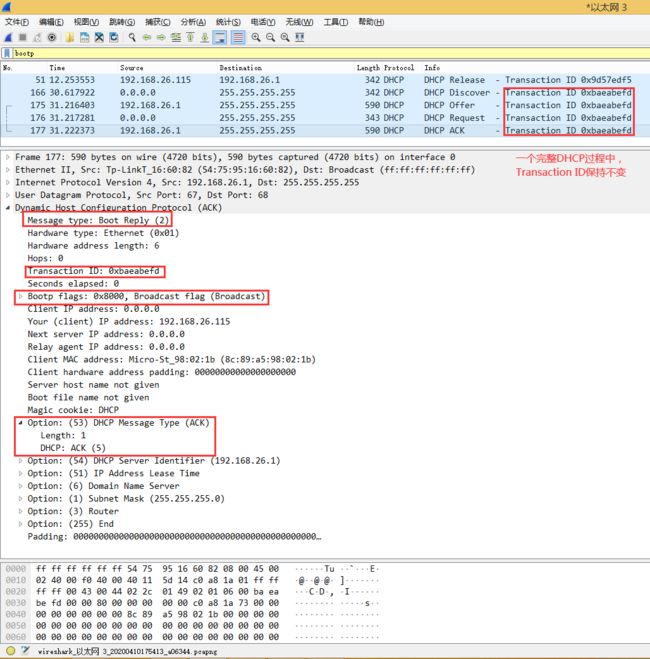Screen dimensions: 650x659
Task: Reload the capture file
Action: [114, 37]
